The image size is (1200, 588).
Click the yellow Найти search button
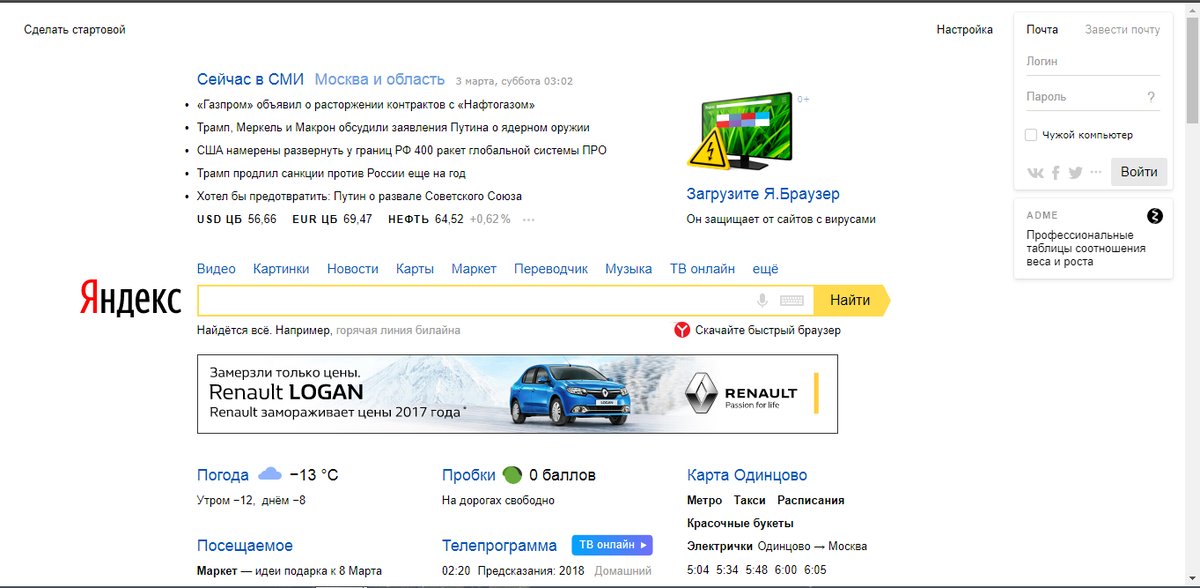point(850,300)
